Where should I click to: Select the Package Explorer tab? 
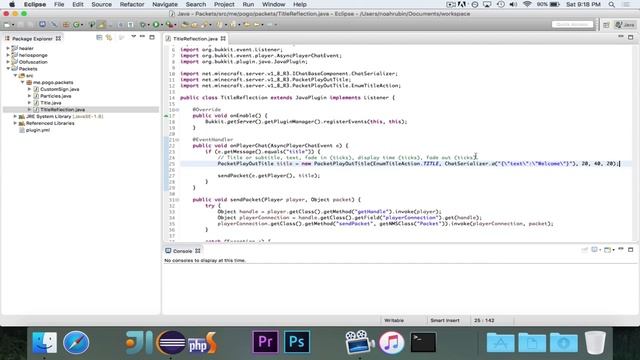pos(32,38)
